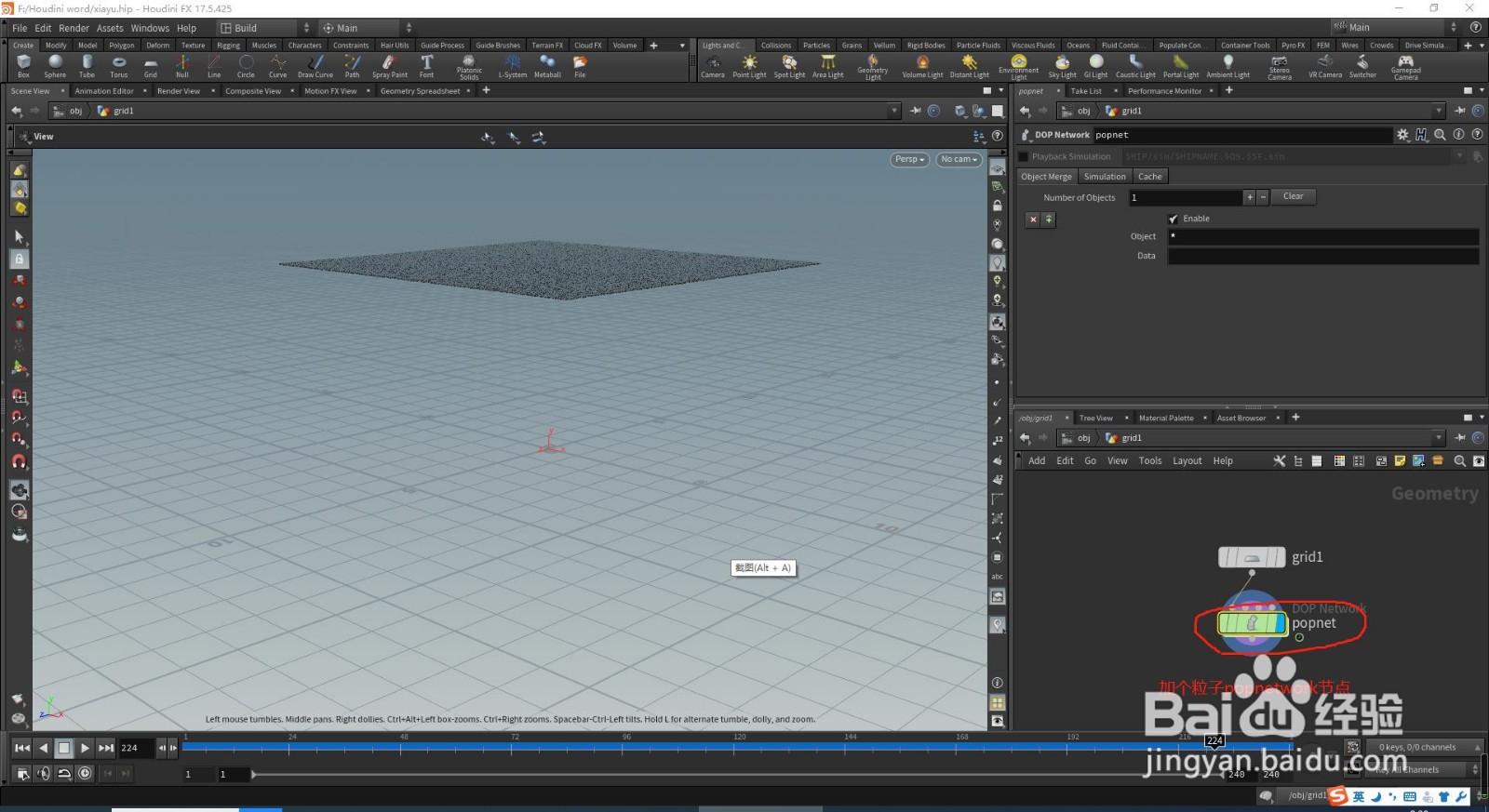Add a Spot Light from shelf
The width and height of the screenshot is (1489, 812).
[789, 65]
